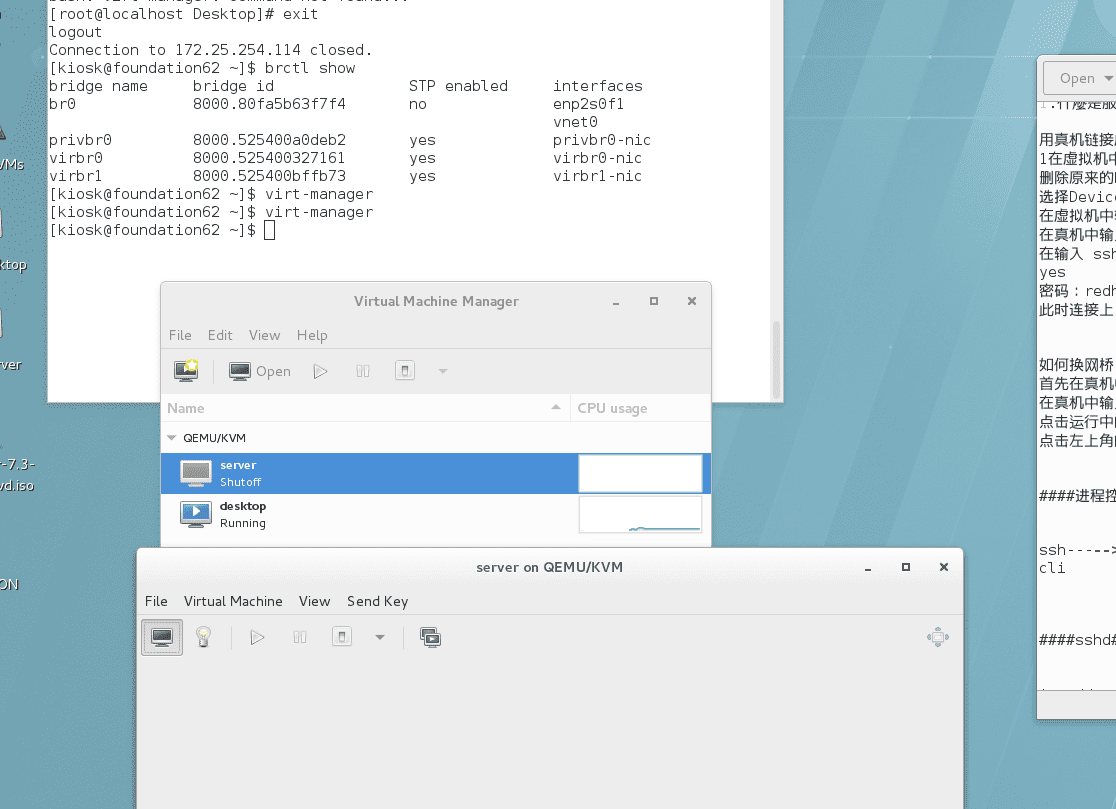Open File menu in server window
1116x809 pixels.
156,601
